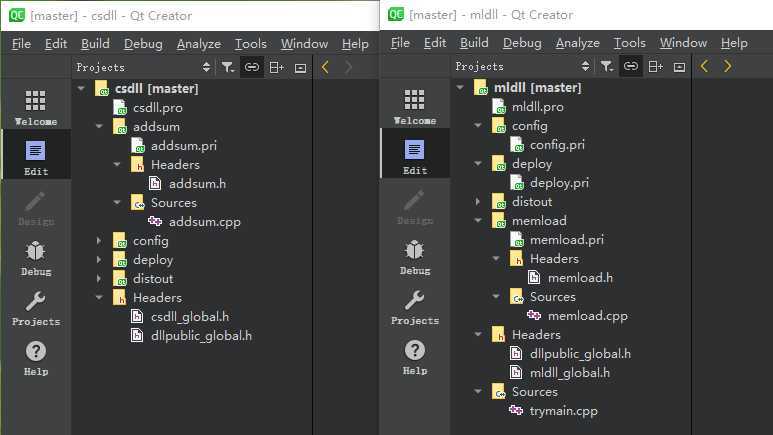Go forward arrow in mldll window
773x435 pixels.
(x=728, y=66)
